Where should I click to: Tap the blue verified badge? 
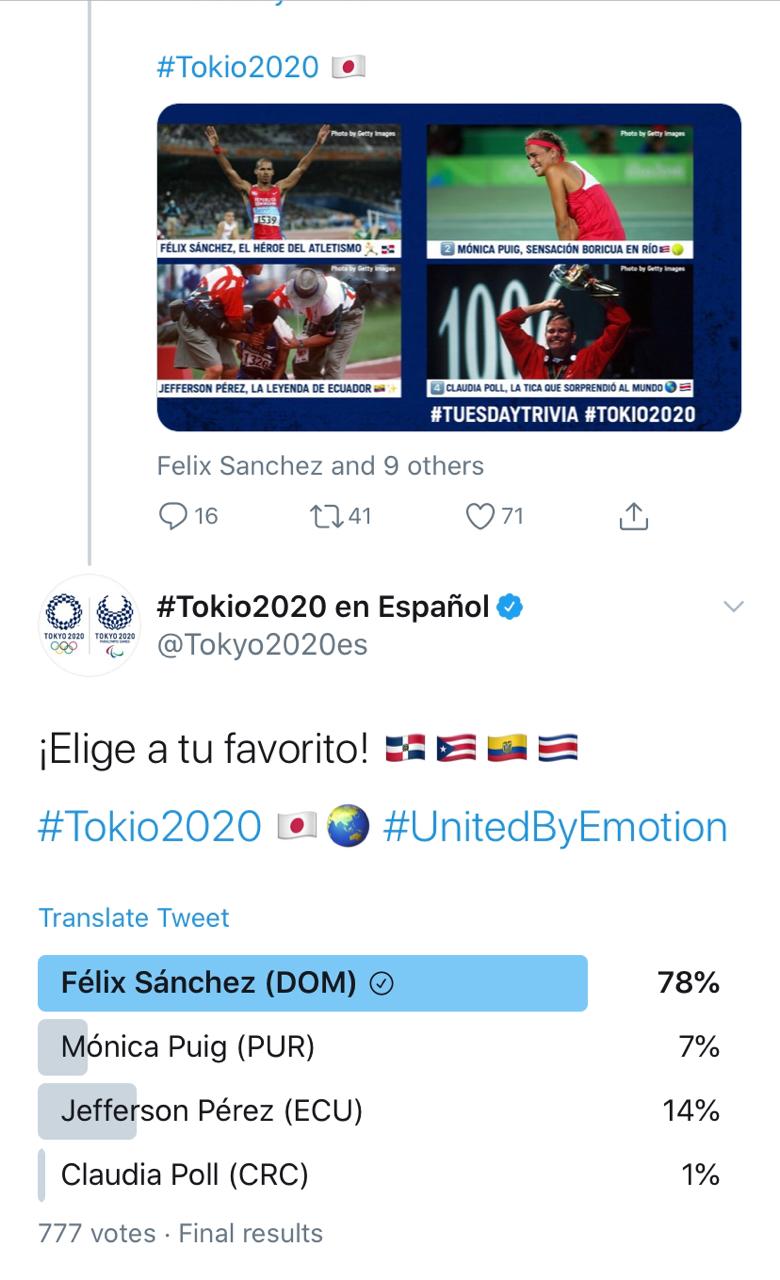click(511, 607)
